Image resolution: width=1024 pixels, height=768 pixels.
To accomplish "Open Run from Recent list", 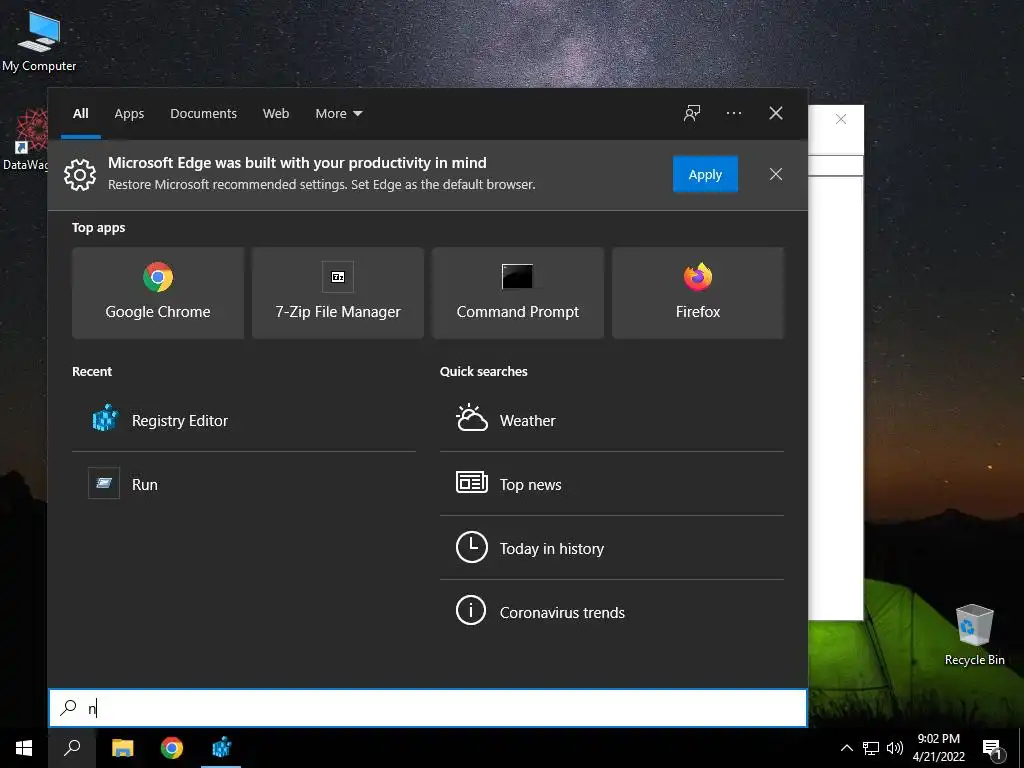I will pos(244,484).
